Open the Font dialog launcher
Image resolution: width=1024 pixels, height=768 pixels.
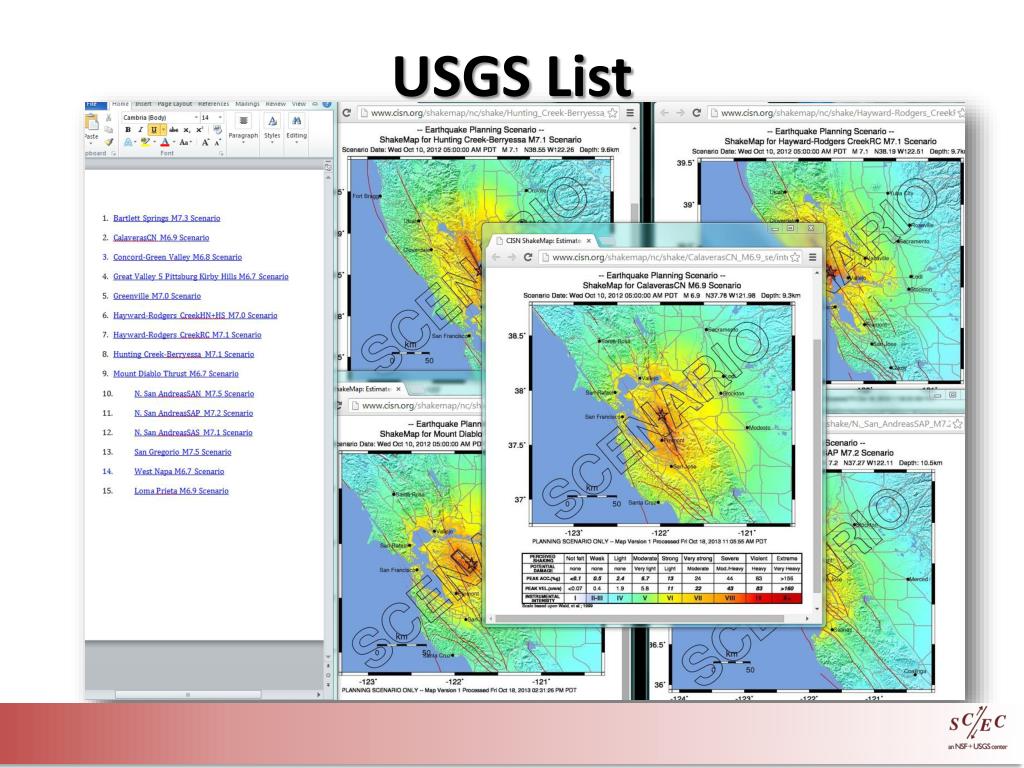tap(221, 153)
